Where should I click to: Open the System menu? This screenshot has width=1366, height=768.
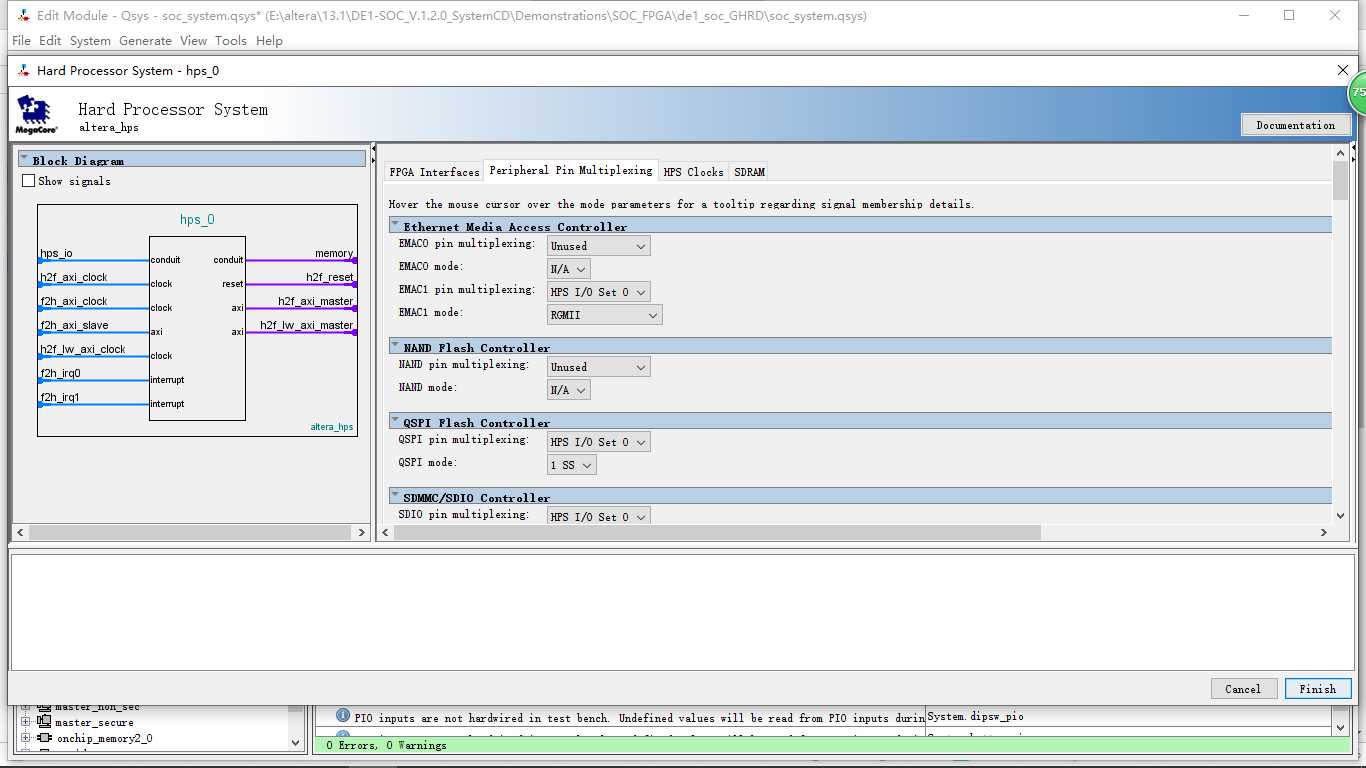90,41
